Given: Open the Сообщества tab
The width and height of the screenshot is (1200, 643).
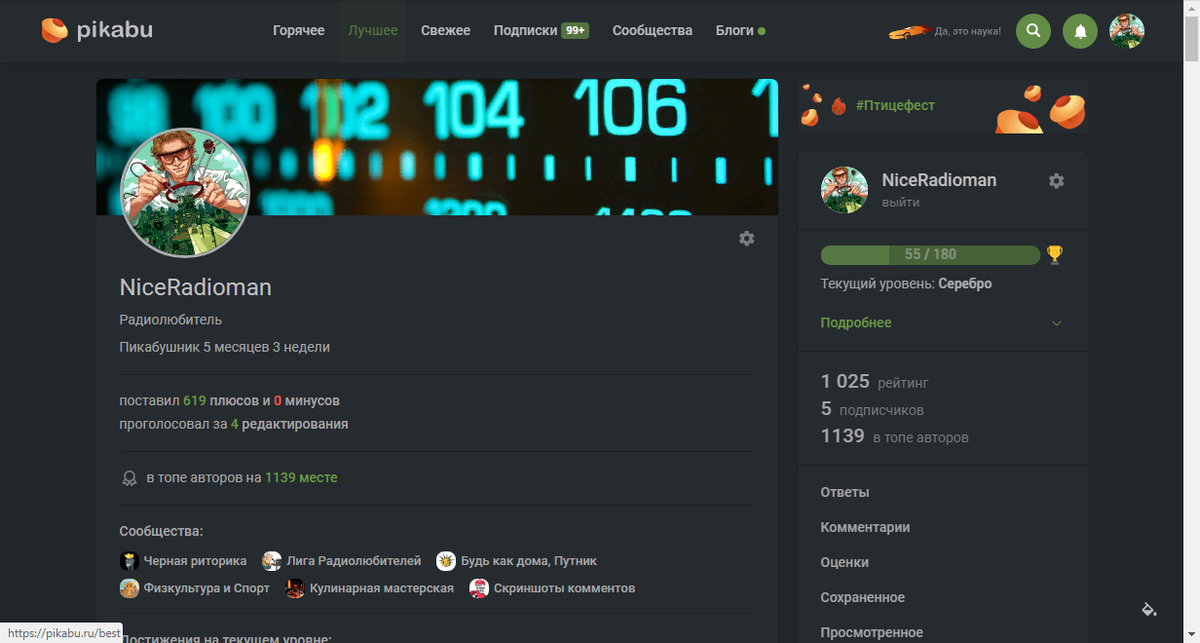Looking at the screenshot, I should pos(652,31).
